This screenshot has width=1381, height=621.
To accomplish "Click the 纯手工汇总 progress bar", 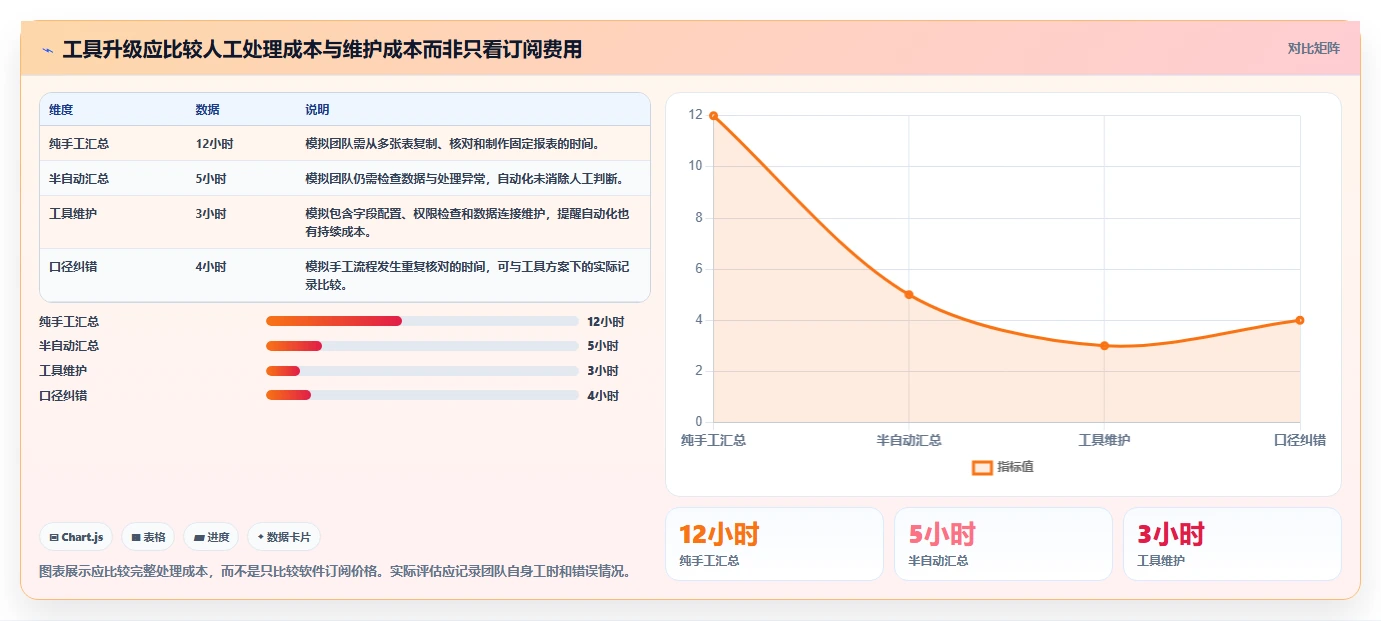I will pyautogui.click(x=422, y=321).
